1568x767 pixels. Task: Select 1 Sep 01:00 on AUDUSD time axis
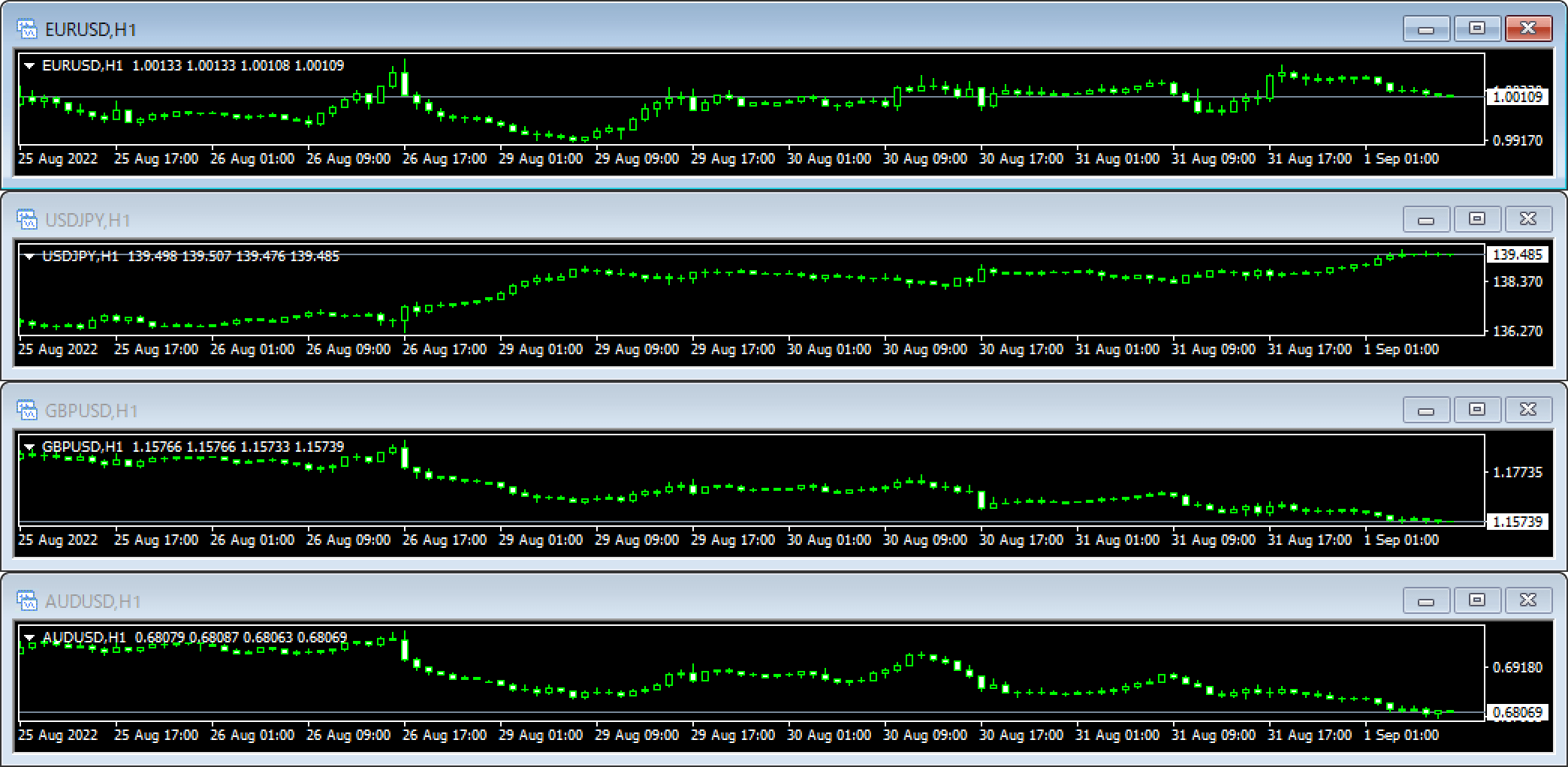pos(1401,735)
